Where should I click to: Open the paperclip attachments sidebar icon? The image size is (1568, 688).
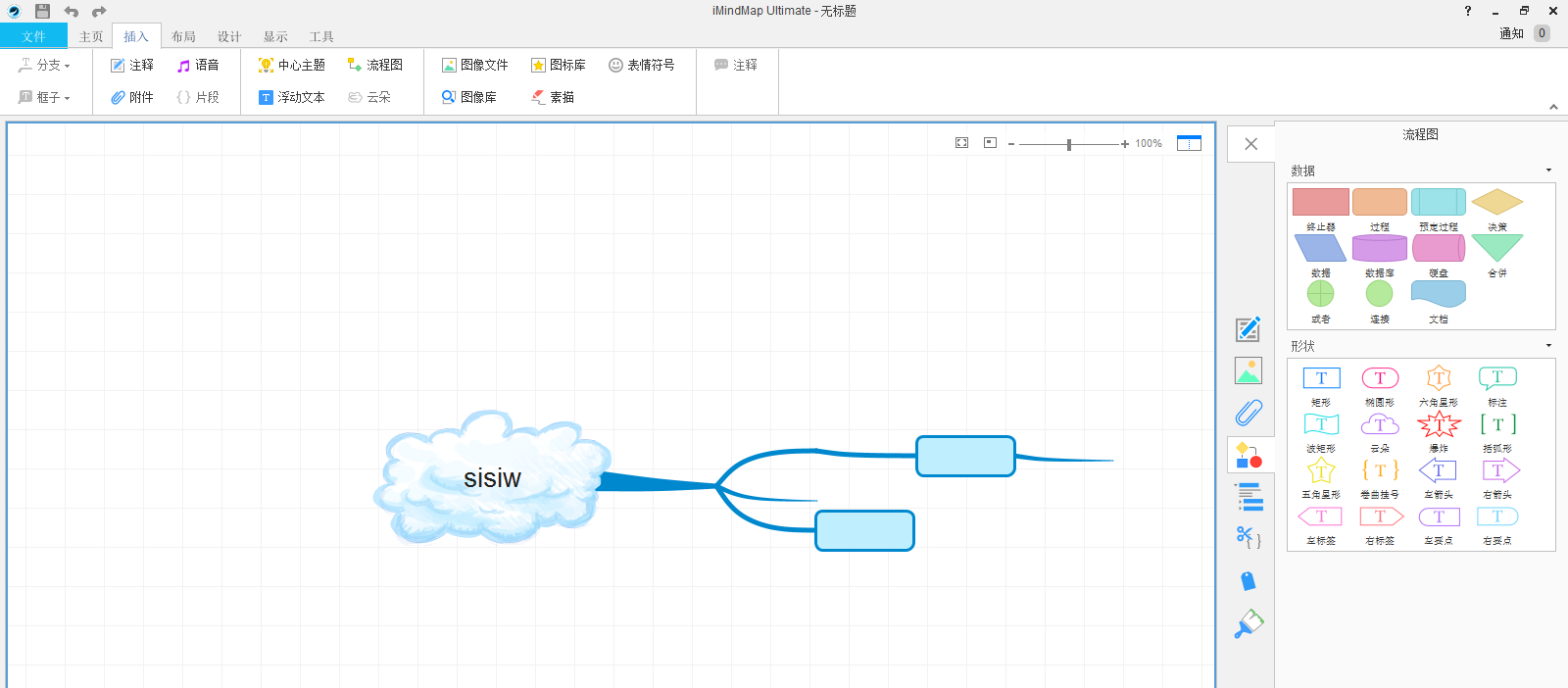tap(1249, 413)
